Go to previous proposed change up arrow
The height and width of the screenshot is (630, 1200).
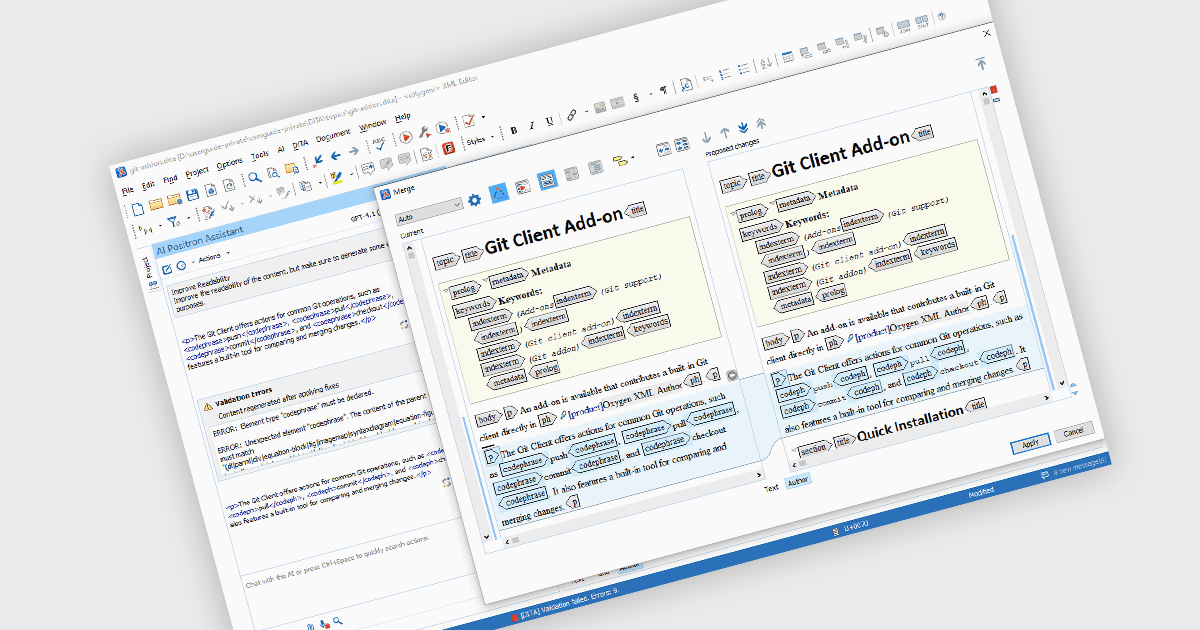pos(725,132)
